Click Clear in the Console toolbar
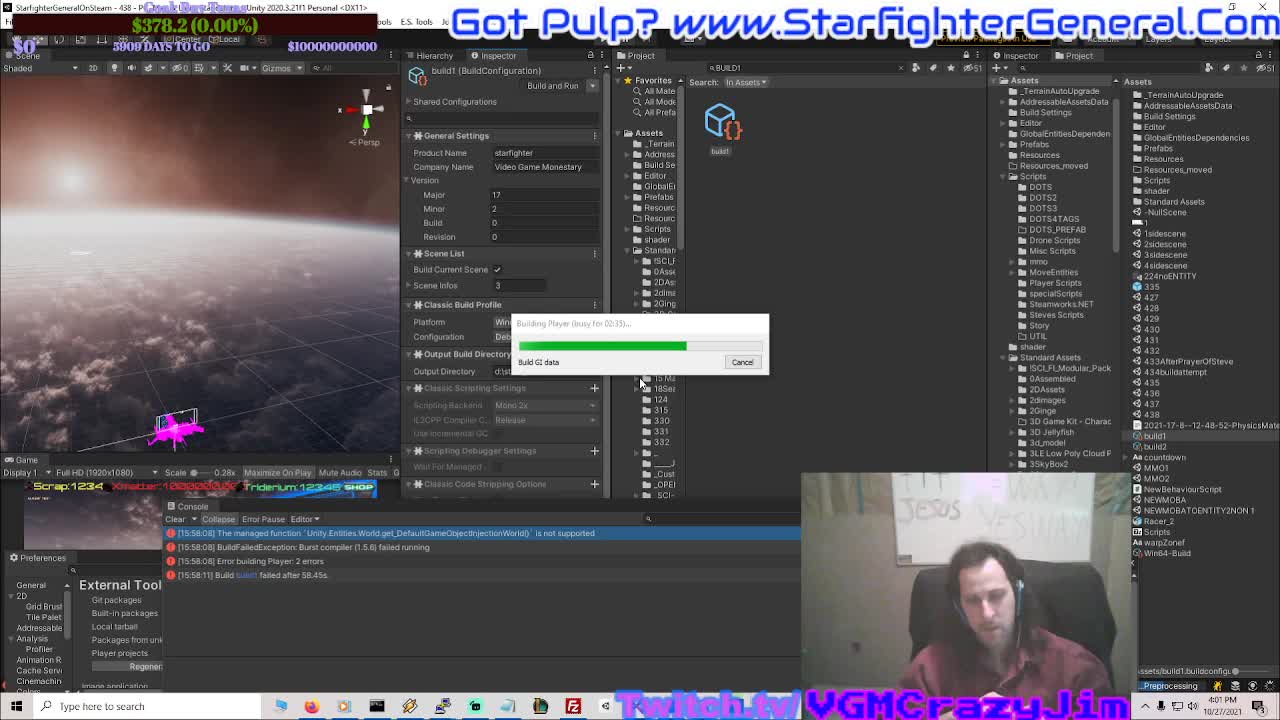 point(175,519)
